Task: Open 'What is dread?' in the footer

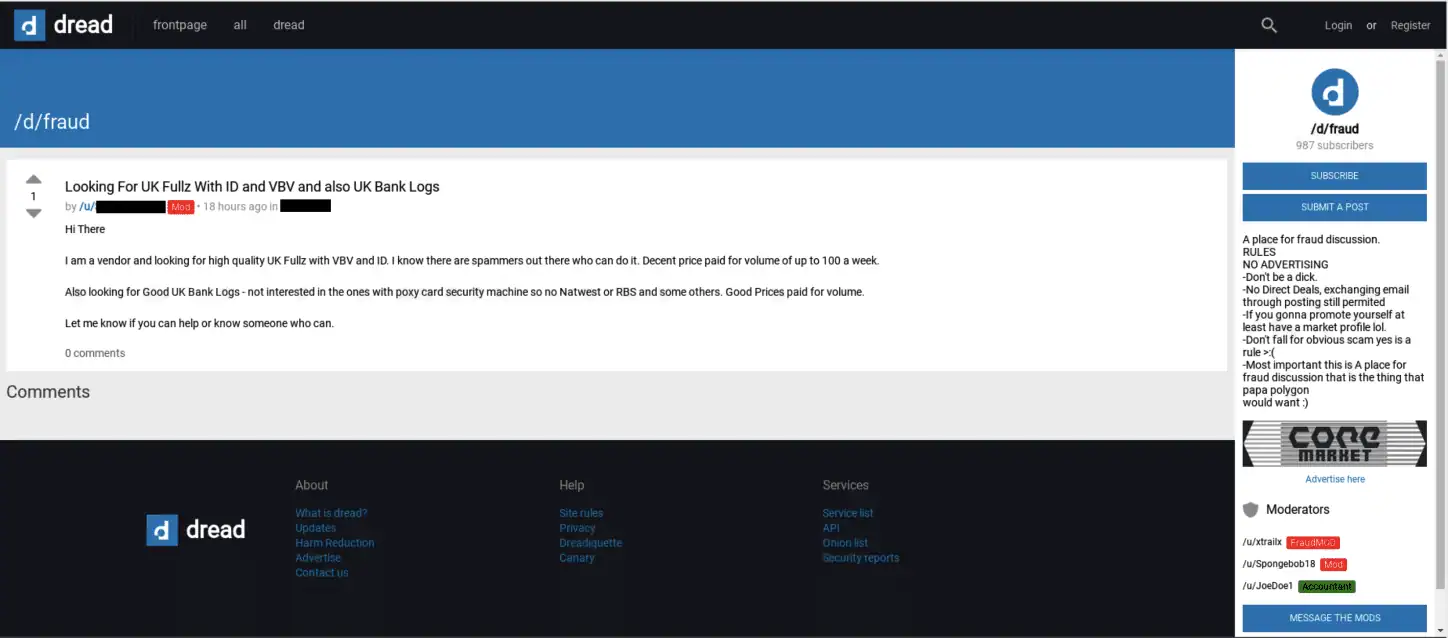Action: pos(331,513)
